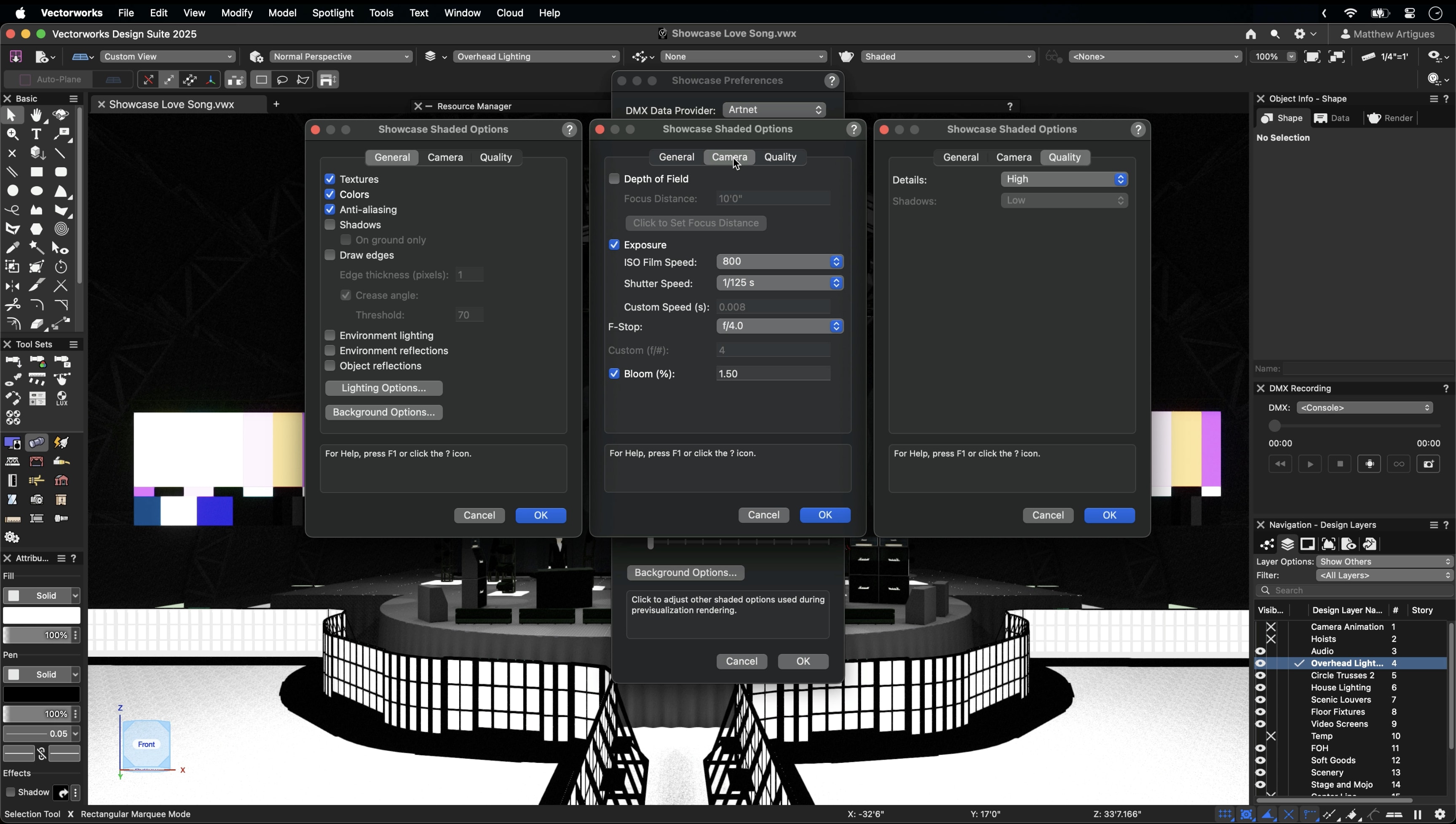Screen dimensions: 1456x824
Task: Select the Zoom tool in Basic palette
Action: 12,134
